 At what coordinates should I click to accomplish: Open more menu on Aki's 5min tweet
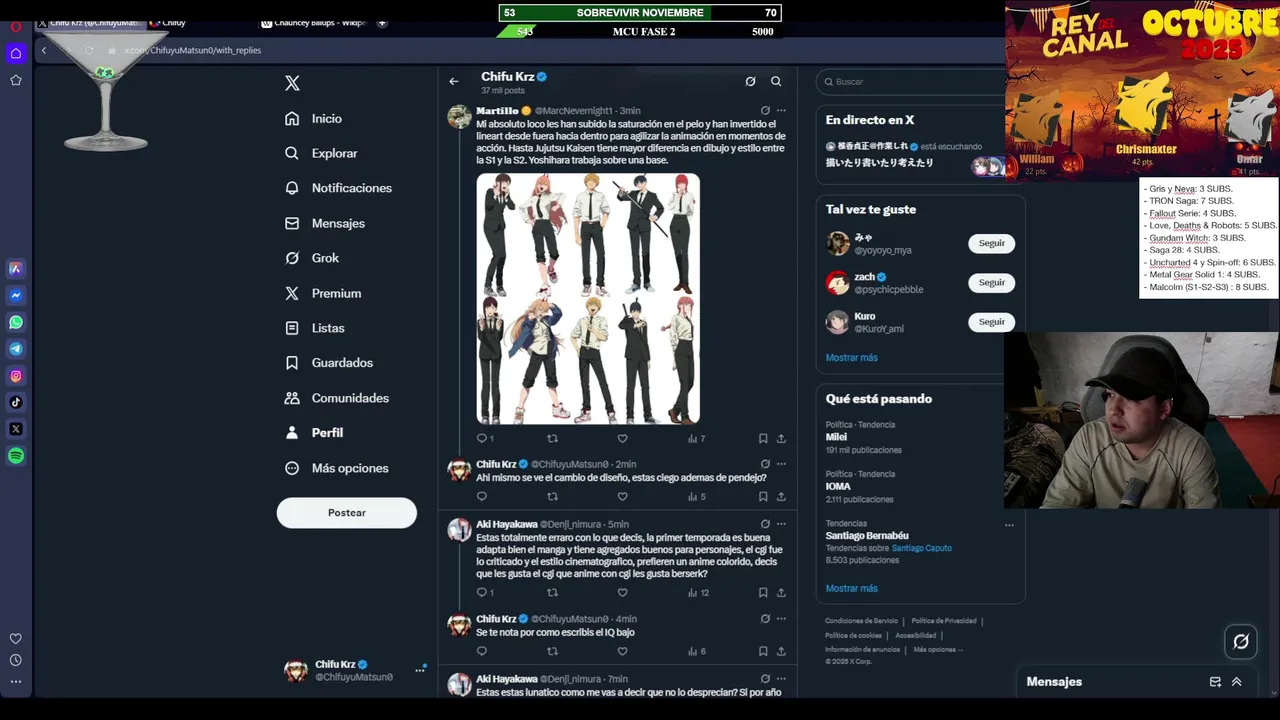[x=781, y=523]
